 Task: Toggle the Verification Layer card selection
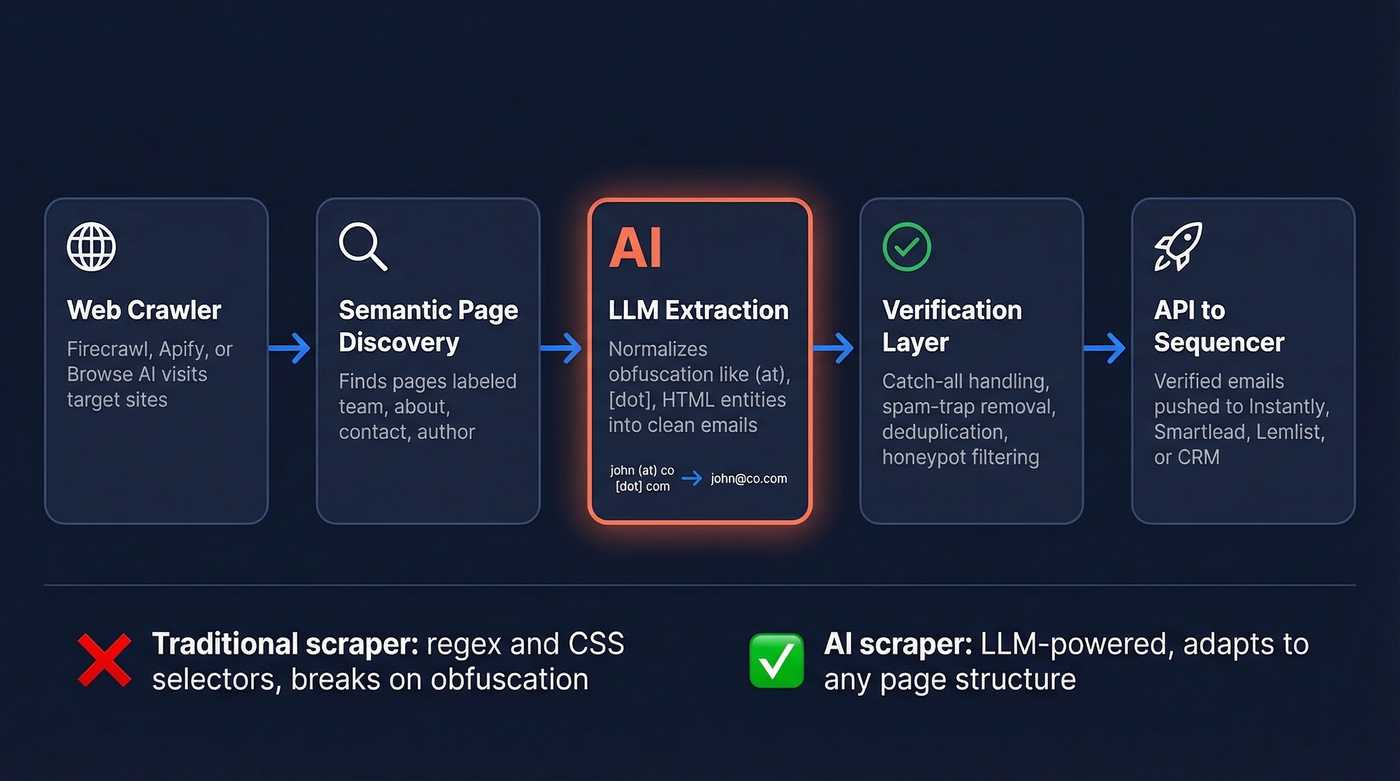click(x=970, y=360)
